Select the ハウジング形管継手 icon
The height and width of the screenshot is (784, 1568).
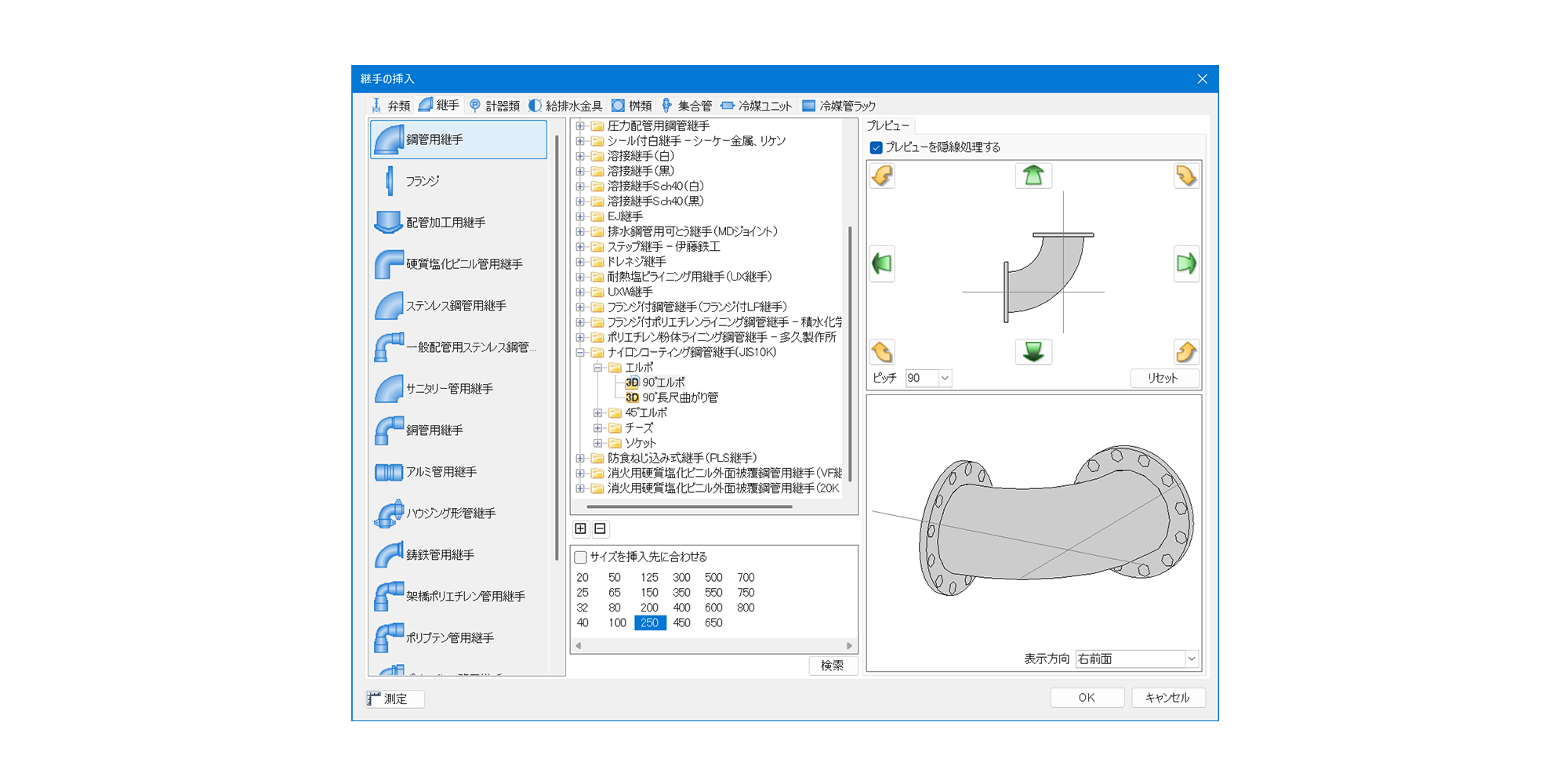[x=390, y=514]
